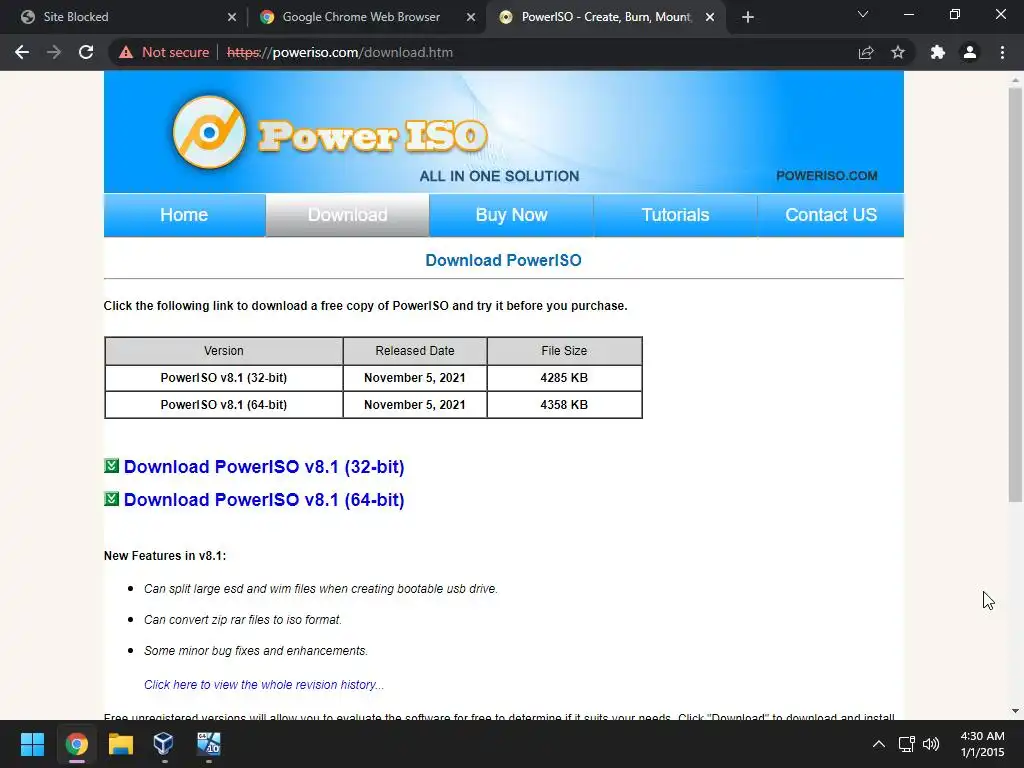Click the Power ISO banner wordmark

373,136
